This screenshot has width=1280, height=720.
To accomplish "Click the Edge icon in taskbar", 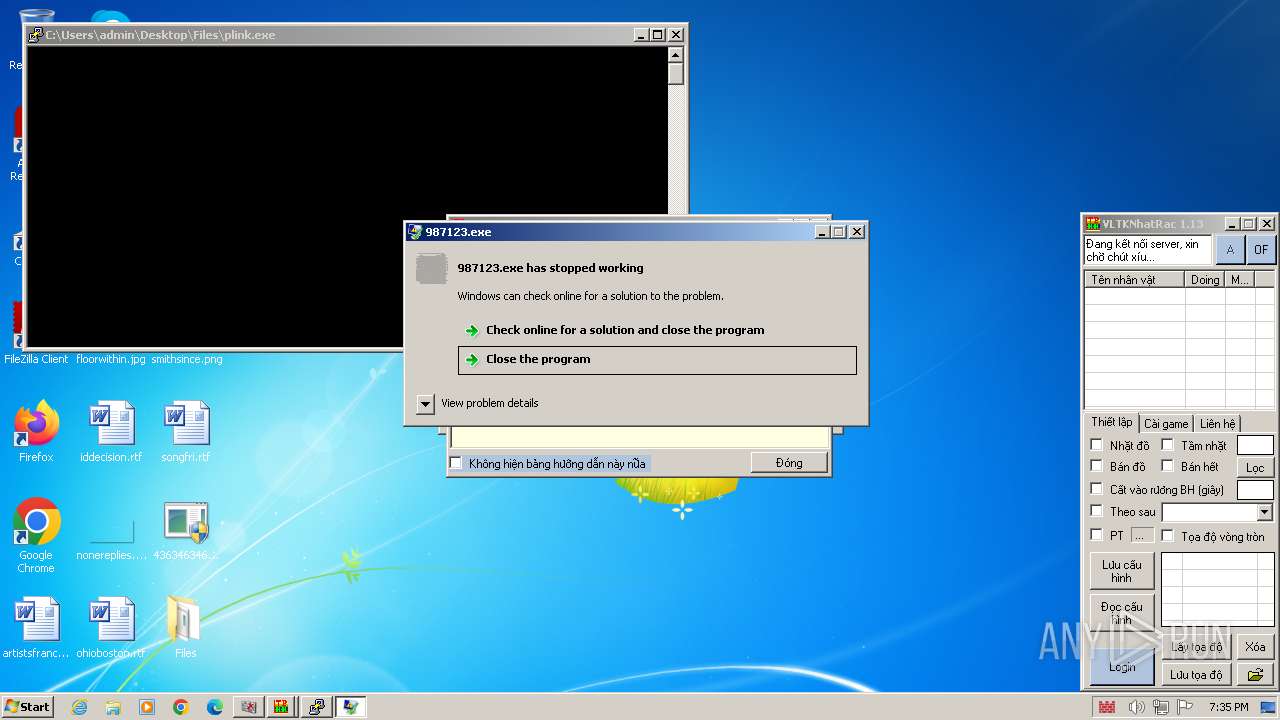I will (x=215, y=707).
